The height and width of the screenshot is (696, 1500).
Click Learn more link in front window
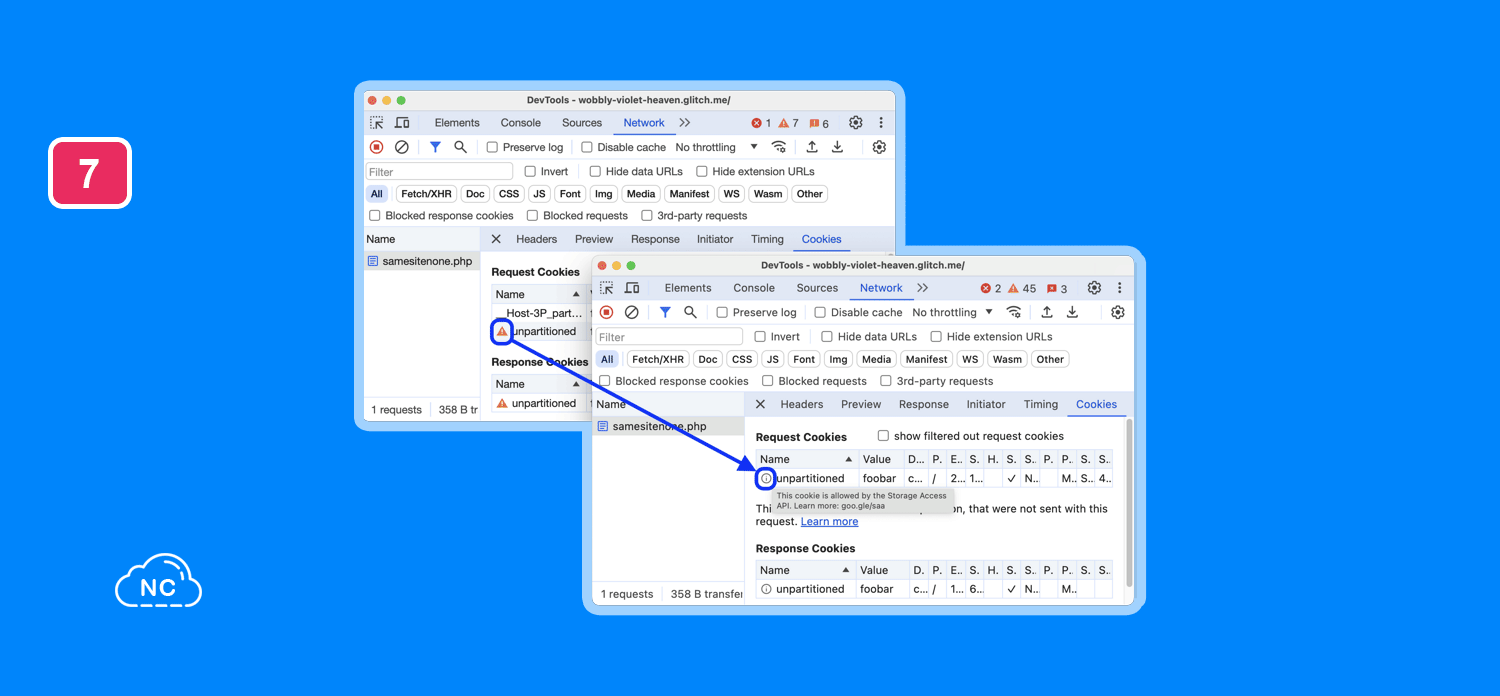(829, 522)
